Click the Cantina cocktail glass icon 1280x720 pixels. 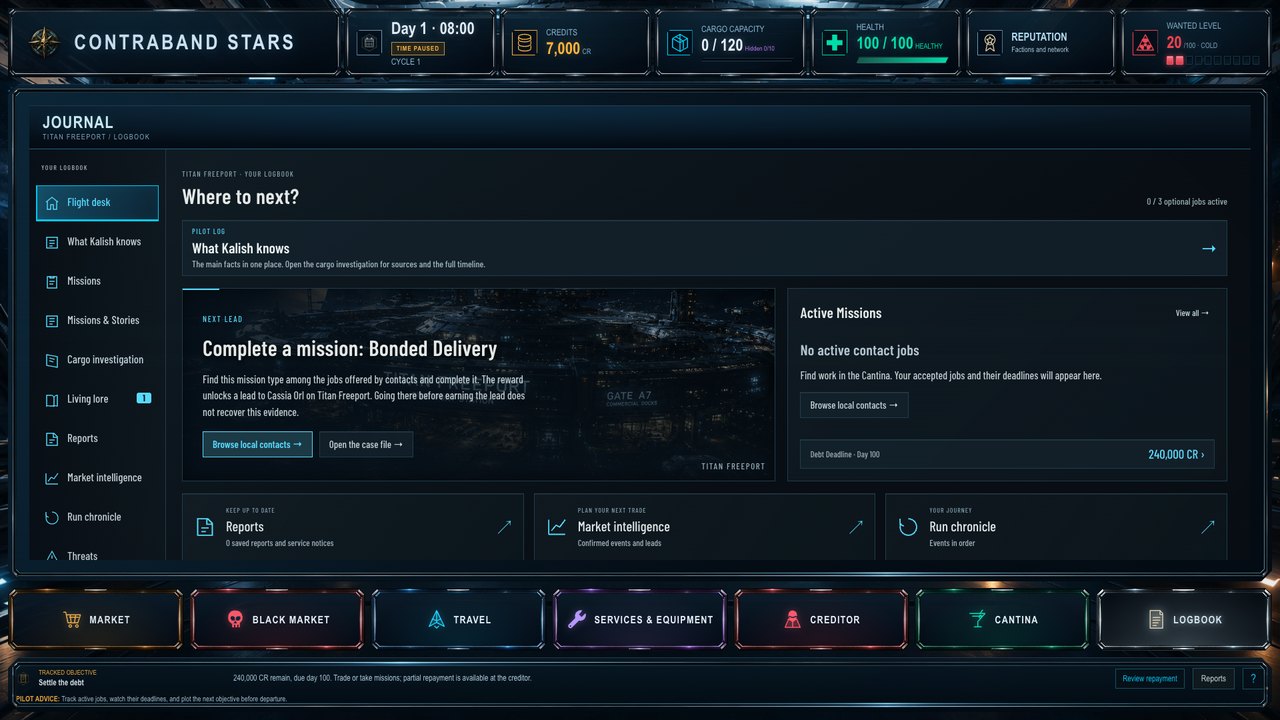[x=977, y=620]
